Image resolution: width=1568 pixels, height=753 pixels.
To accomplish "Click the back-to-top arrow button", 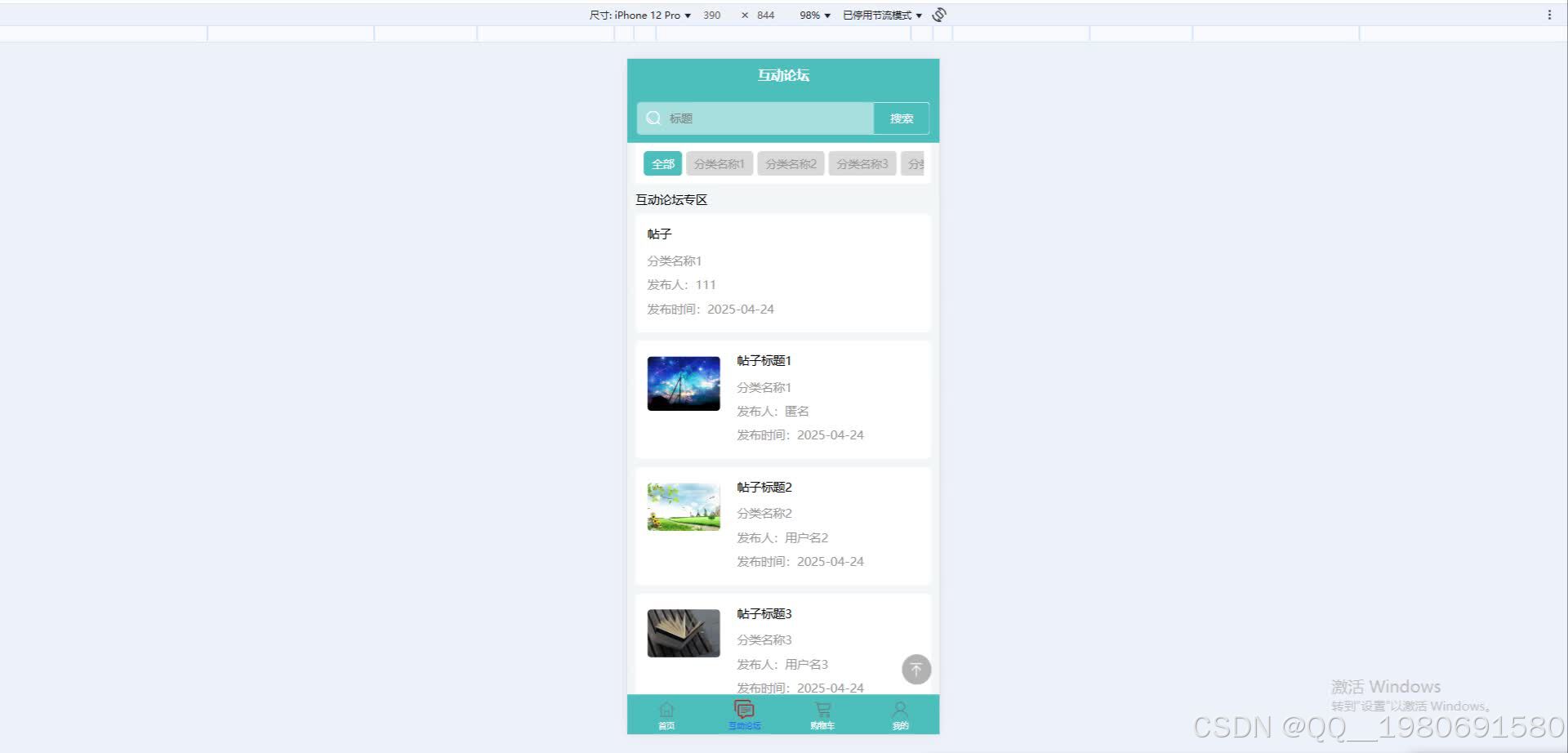I will point(915,669).
